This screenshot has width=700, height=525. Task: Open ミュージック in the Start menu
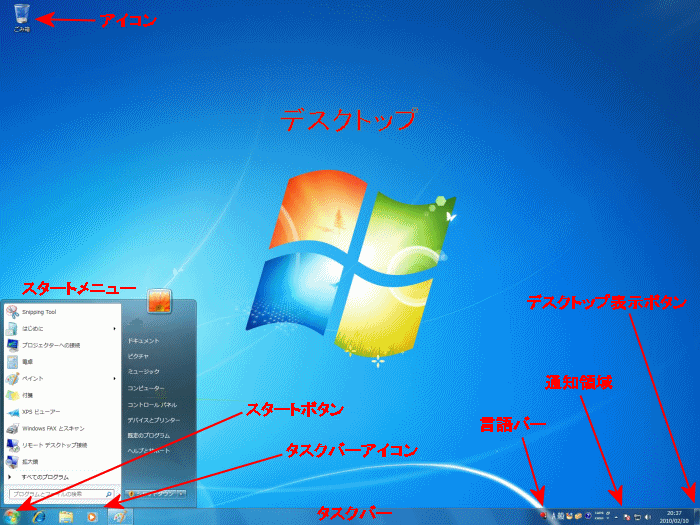point(143,371)
